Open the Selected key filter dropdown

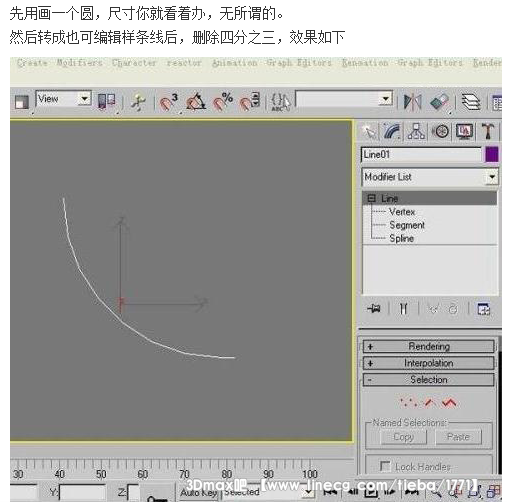269,493
